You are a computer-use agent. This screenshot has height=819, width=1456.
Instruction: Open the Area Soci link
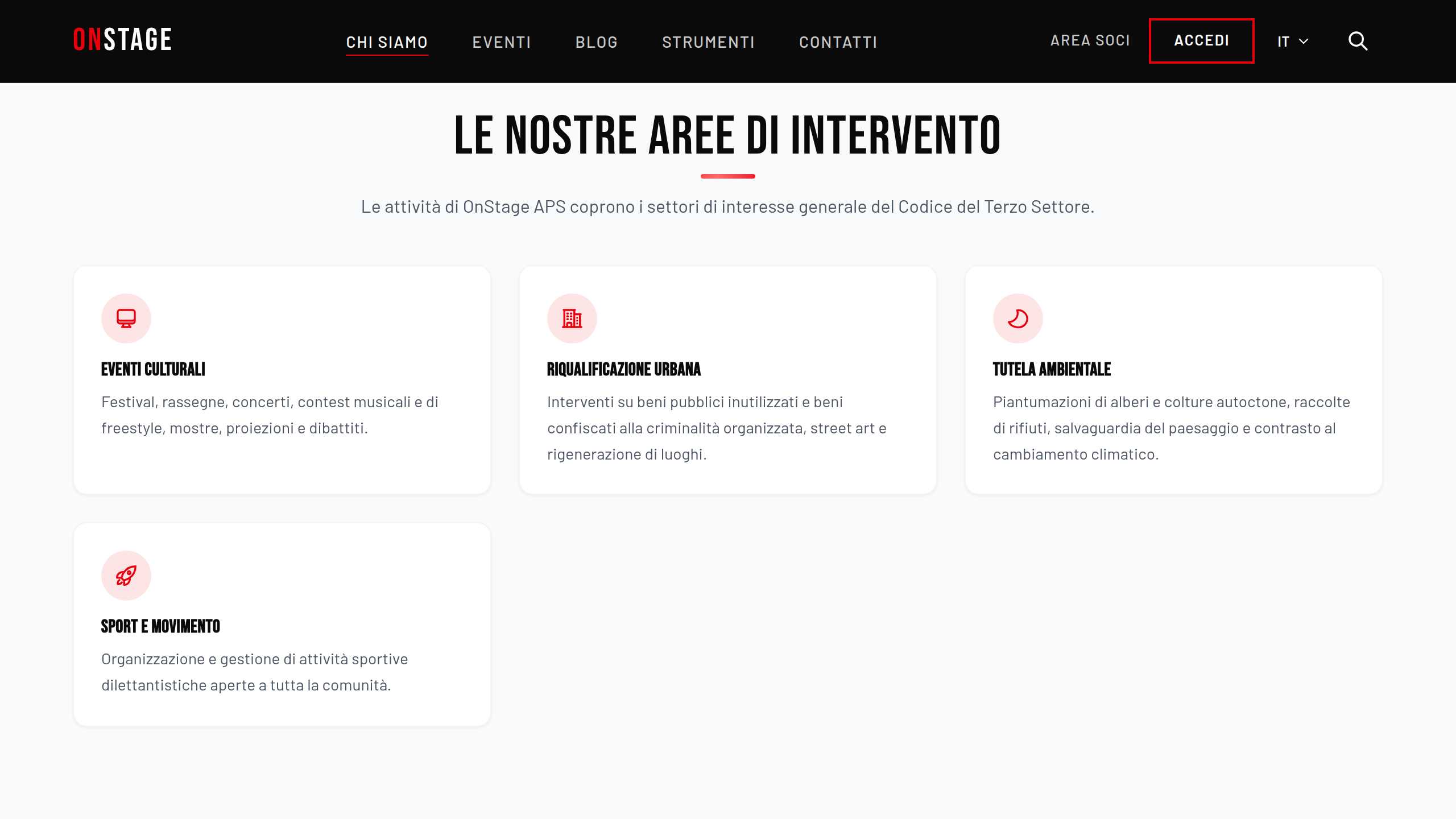1090,41
